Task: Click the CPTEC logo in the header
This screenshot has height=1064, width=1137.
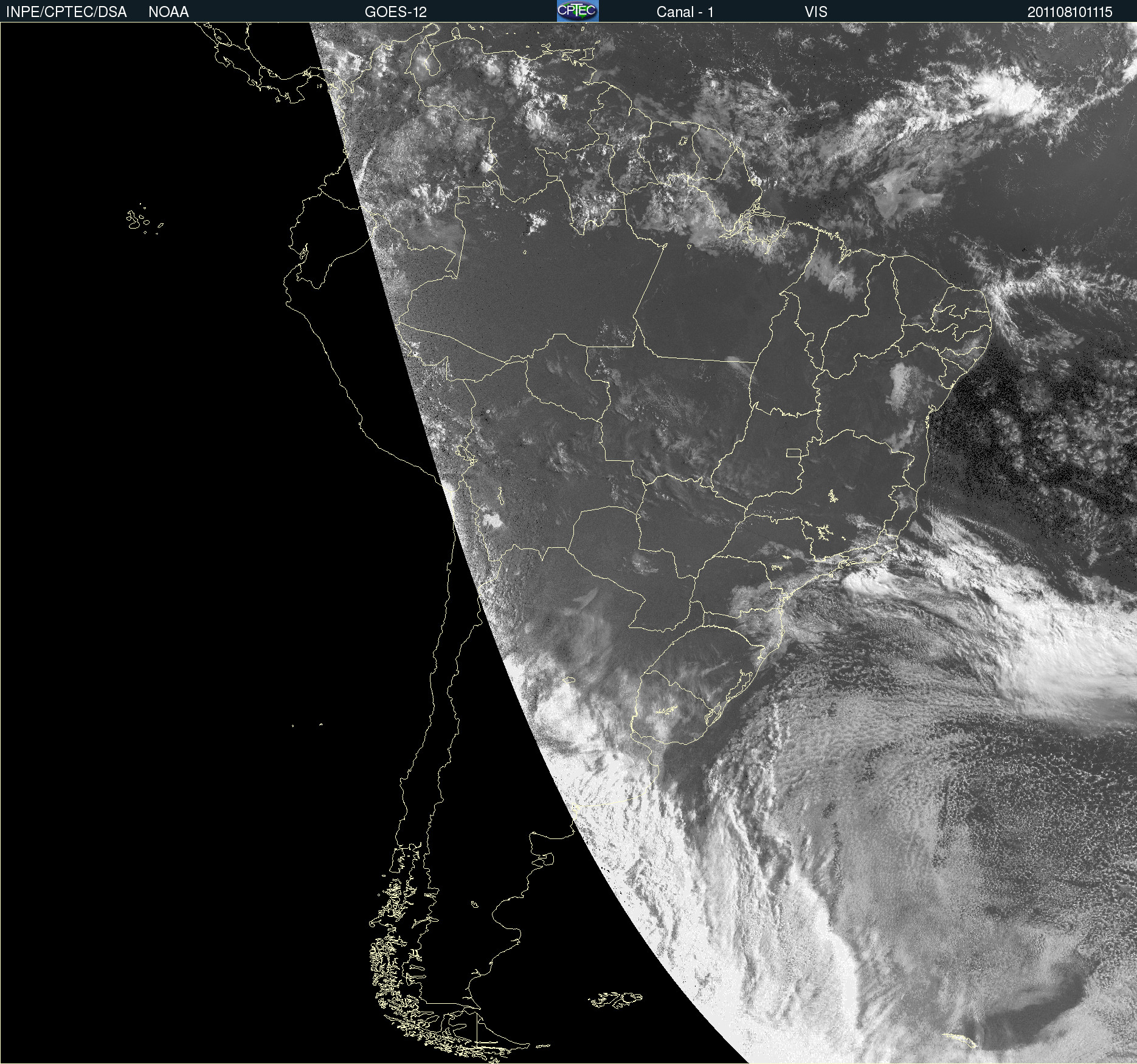Action: point(578,11)
